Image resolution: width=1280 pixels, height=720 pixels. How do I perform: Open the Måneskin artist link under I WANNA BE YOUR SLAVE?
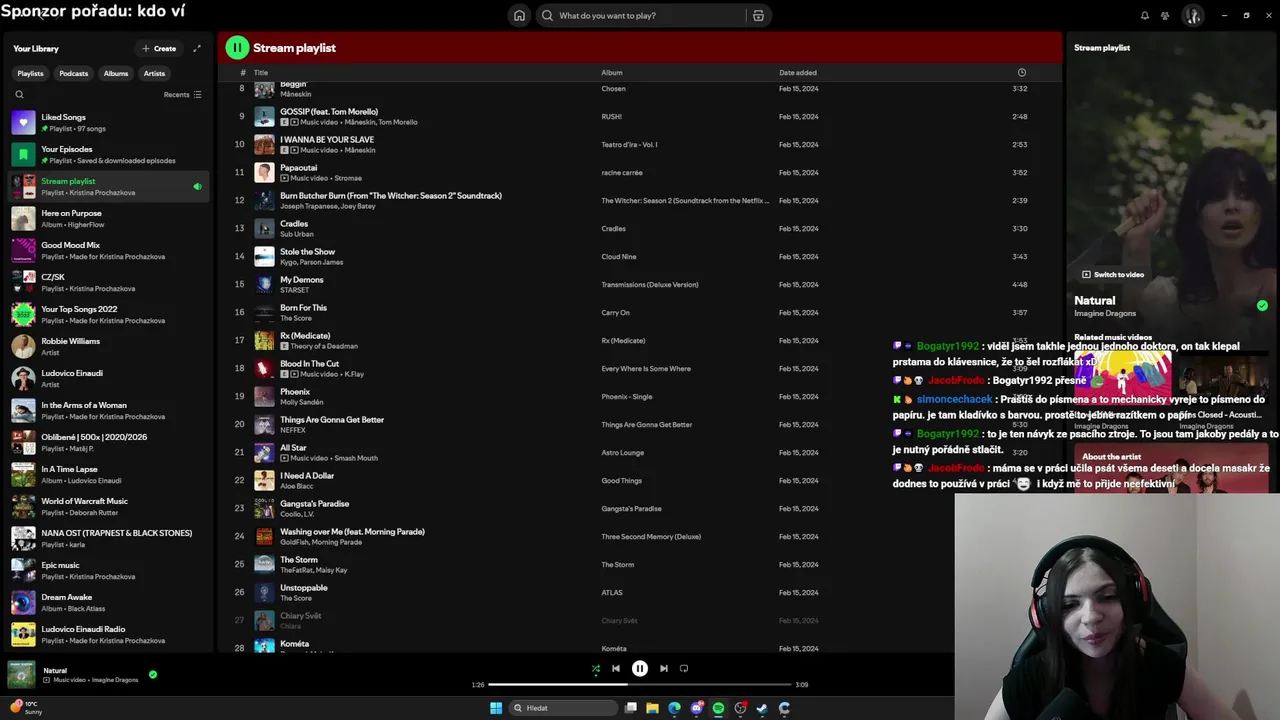(360, 150)
